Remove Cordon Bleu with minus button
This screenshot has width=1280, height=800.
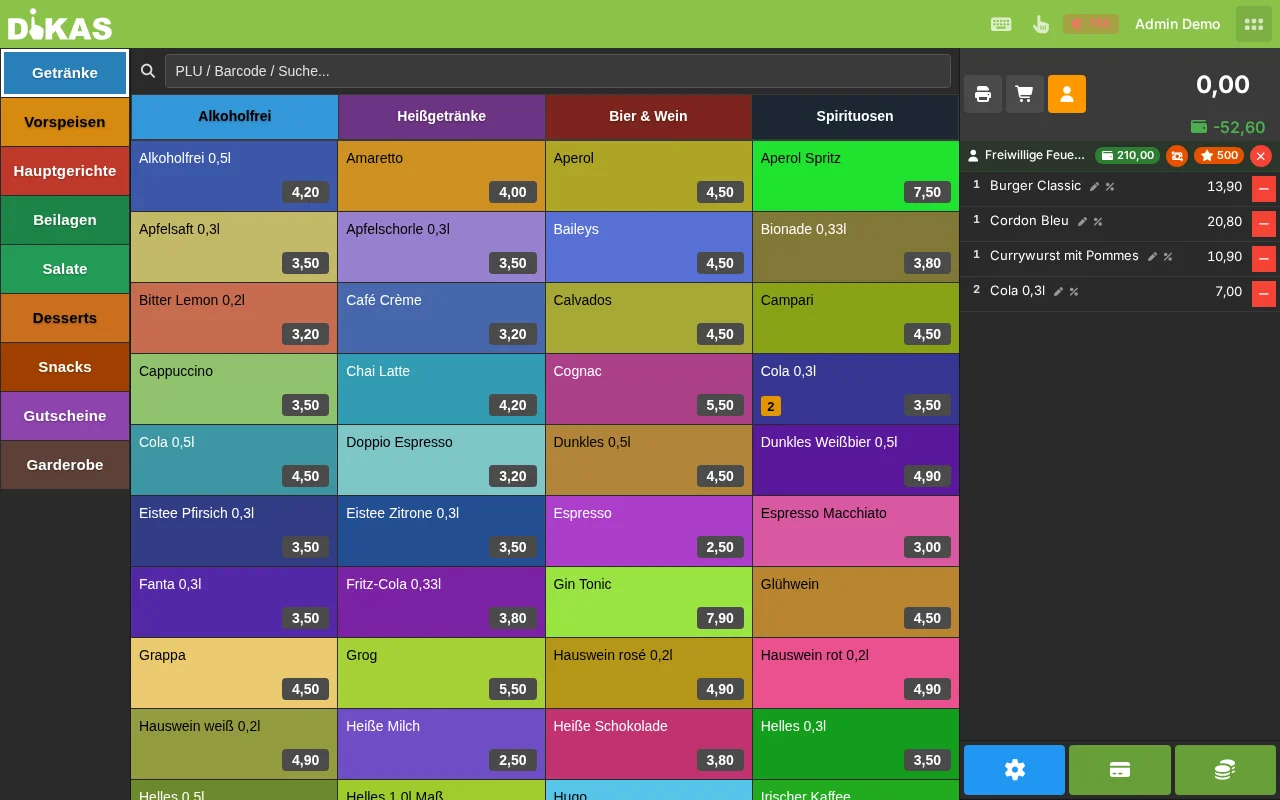pos(1264,223)
